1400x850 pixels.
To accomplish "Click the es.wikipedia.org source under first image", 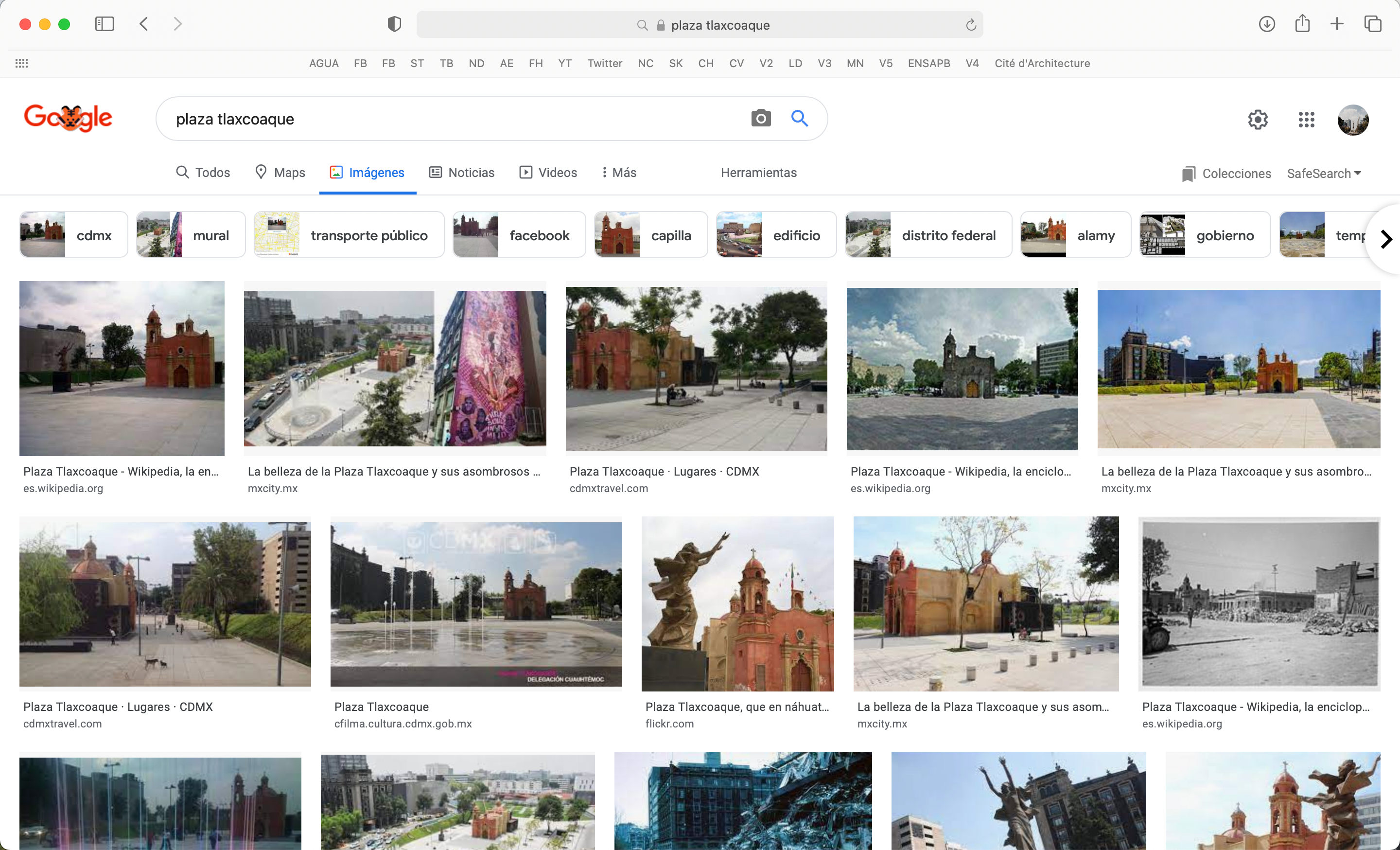I will 63,488.
